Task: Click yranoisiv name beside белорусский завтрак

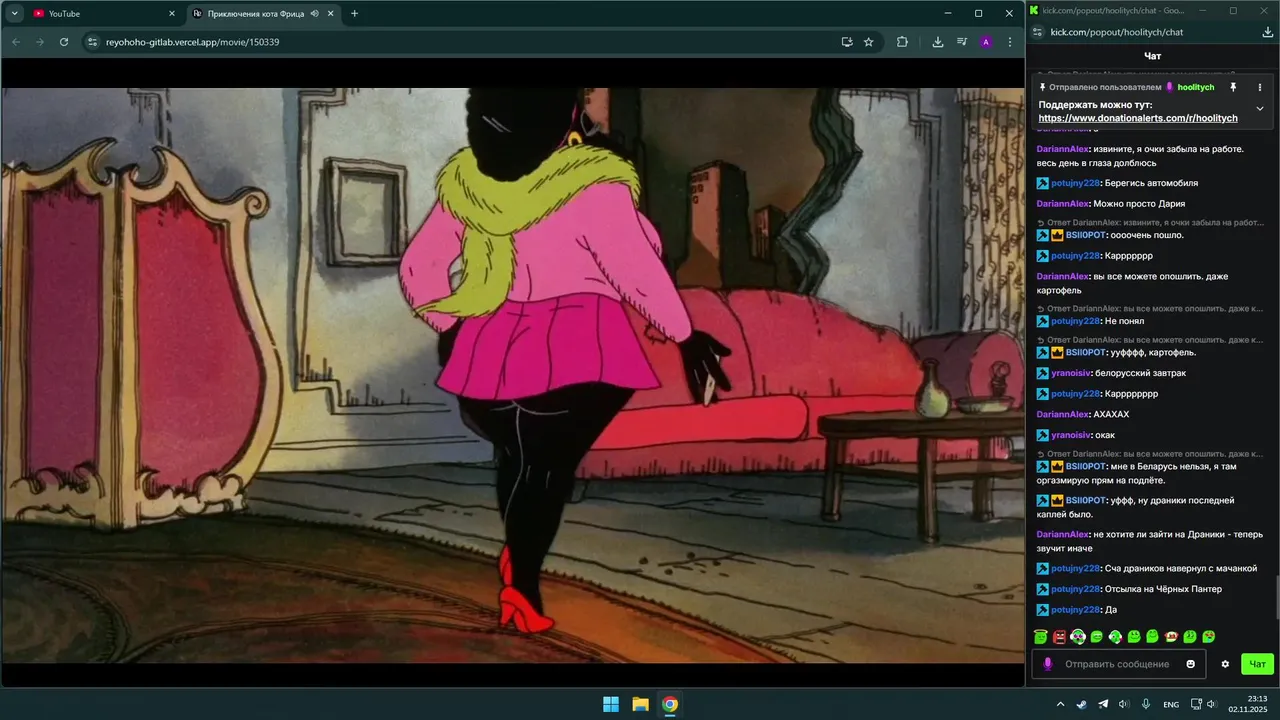Action: coord(1071,373)
